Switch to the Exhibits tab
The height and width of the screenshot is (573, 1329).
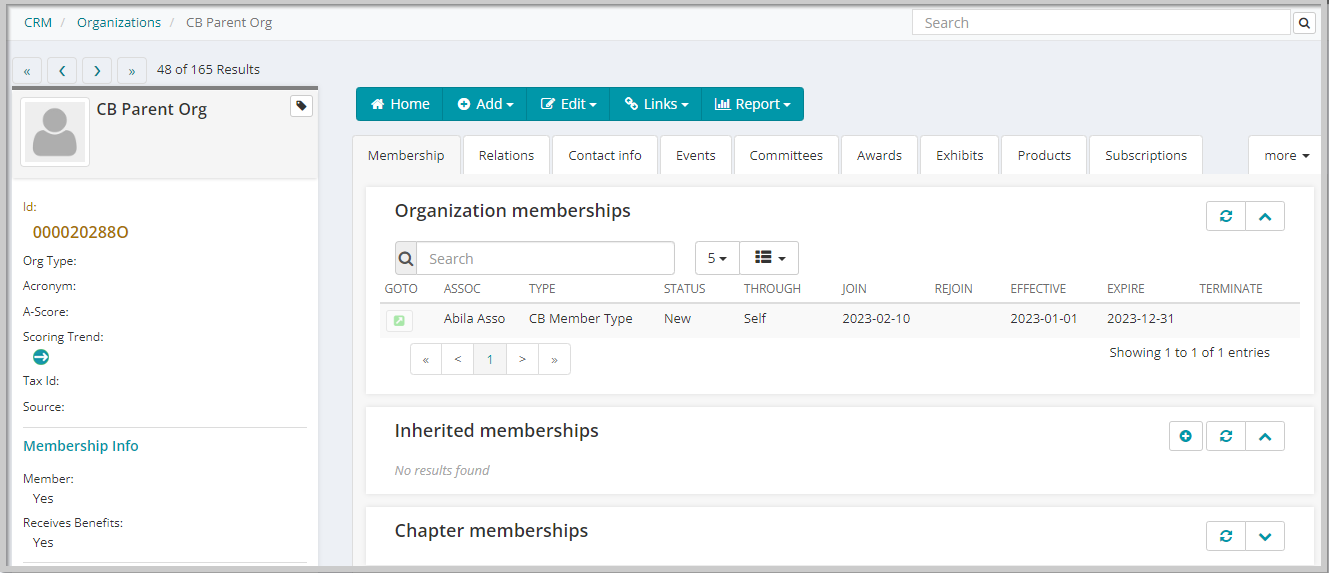point(960,155)
